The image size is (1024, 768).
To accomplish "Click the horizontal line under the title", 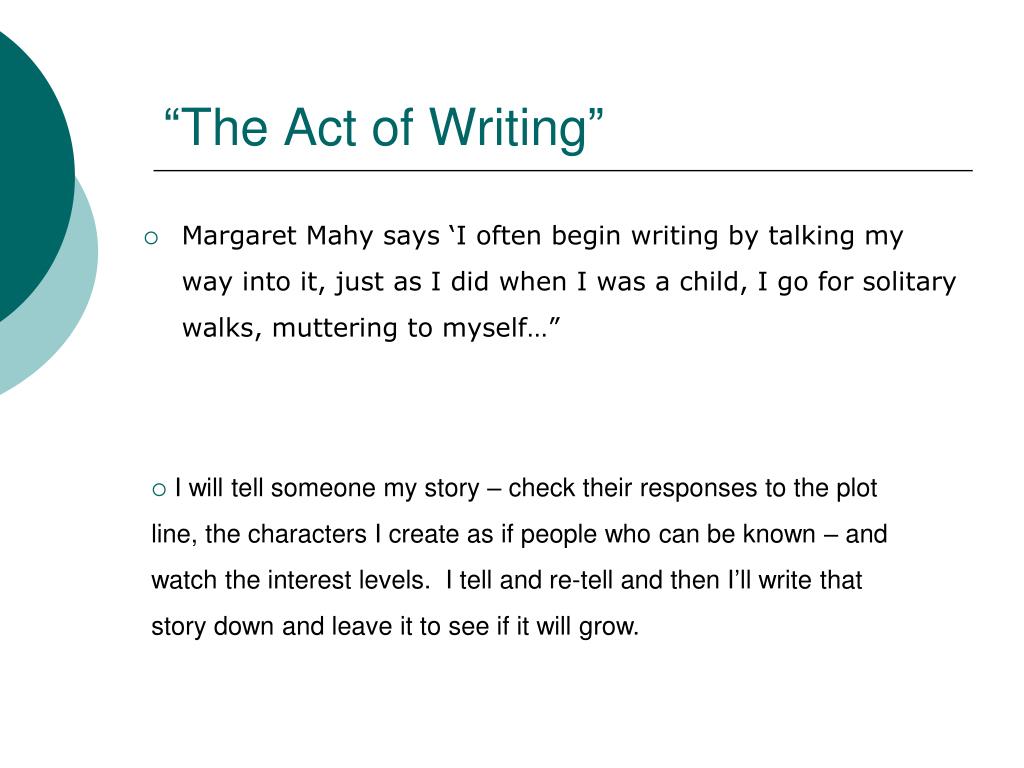I will tap(563, 170).
